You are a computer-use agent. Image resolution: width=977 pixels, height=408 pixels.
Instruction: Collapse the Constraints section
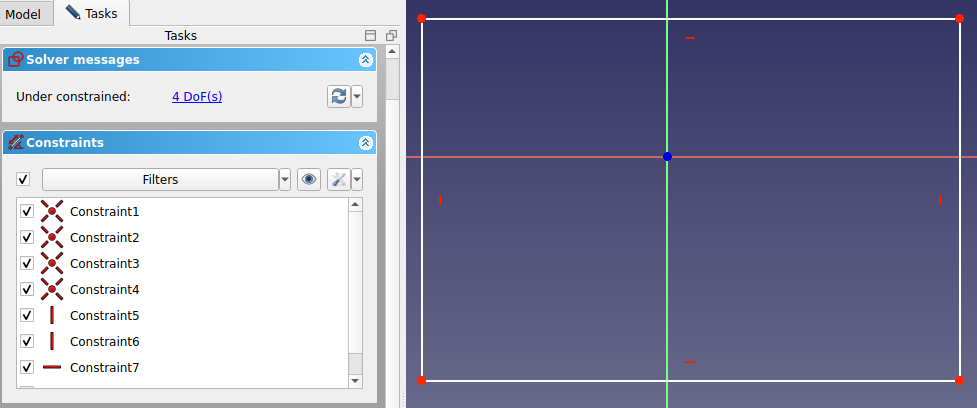366,143
